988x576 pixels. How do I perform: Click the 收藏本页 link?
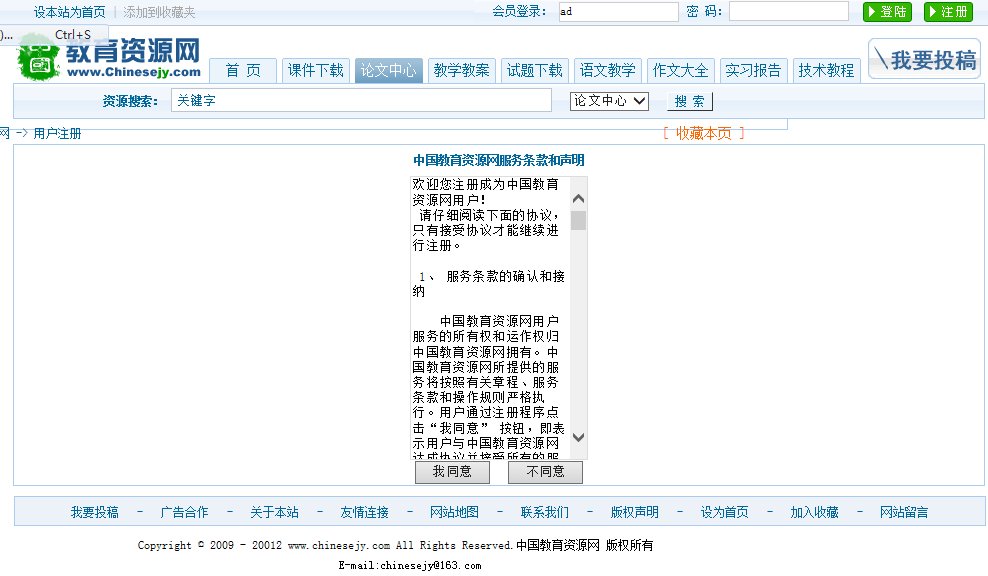click(x=705, y=132)
